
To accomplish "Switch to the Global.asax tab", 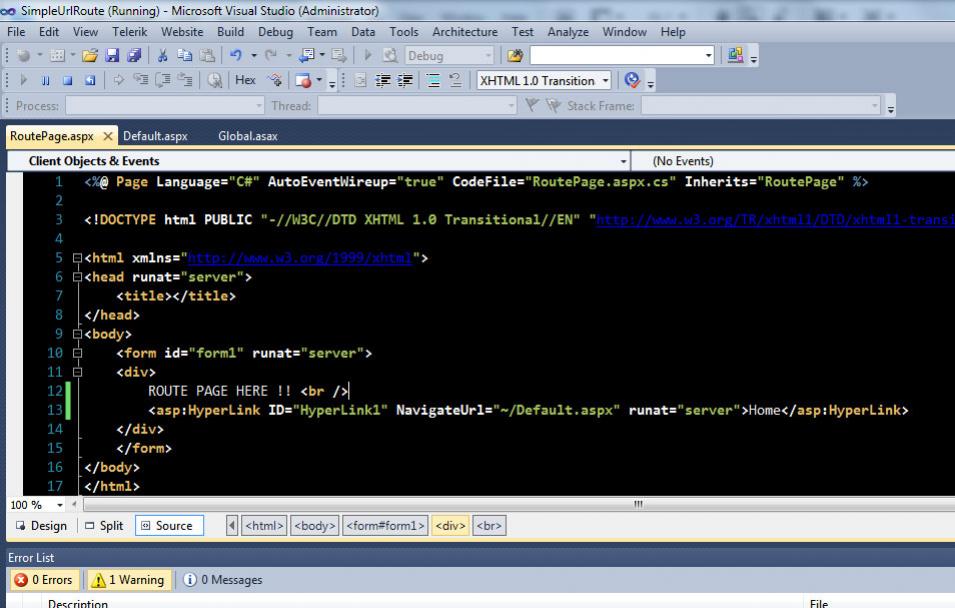I will coord(247,136).
